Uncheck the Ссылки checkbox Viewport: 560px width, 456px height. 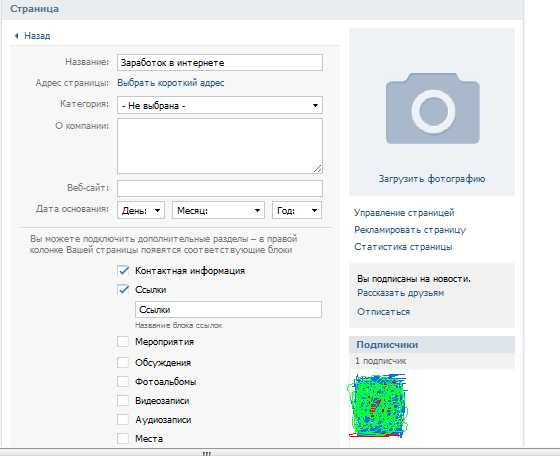pyautogui.click(x=123, y=289)
